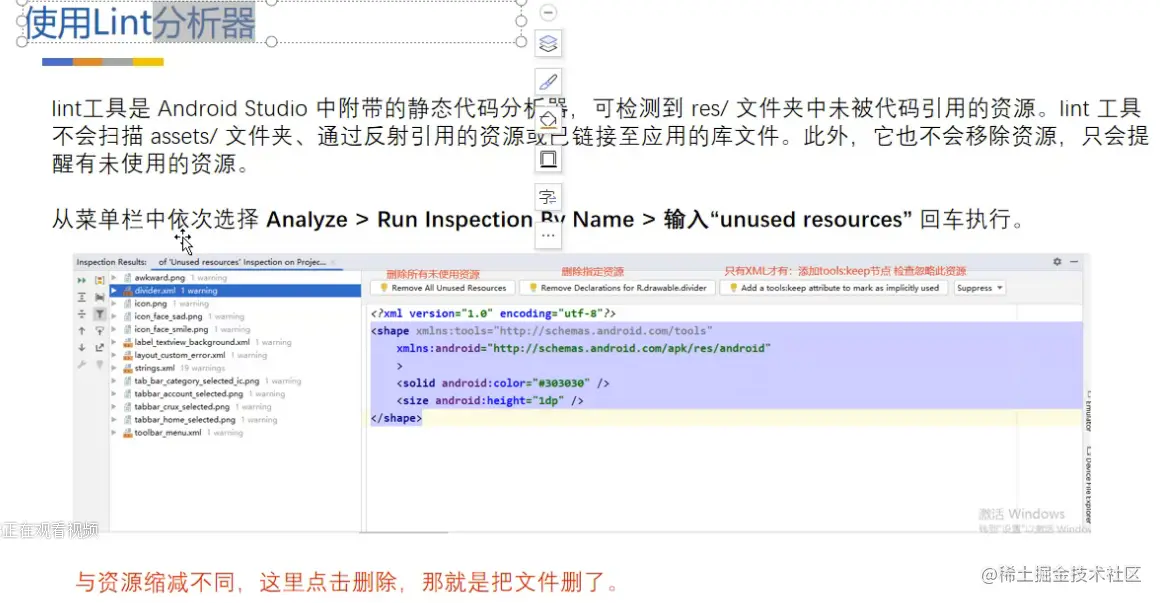
Task: Expand icon_face_sad.png node
Action: [x=114, y=317]
